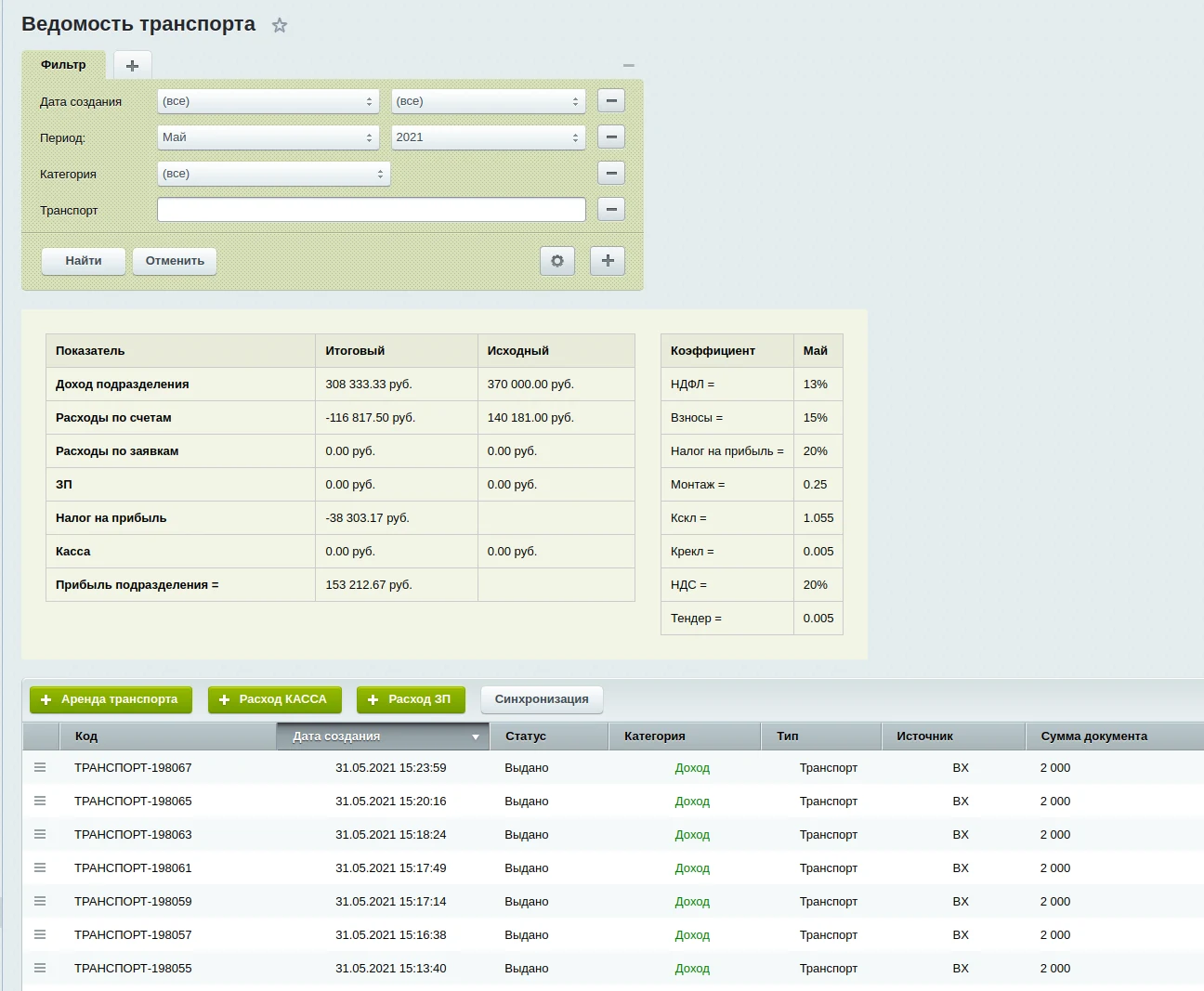The width and height of the screenshot is (1204, 991).
Task: Toggle sort arrow on Дата создания column
Action: point(476,737)
